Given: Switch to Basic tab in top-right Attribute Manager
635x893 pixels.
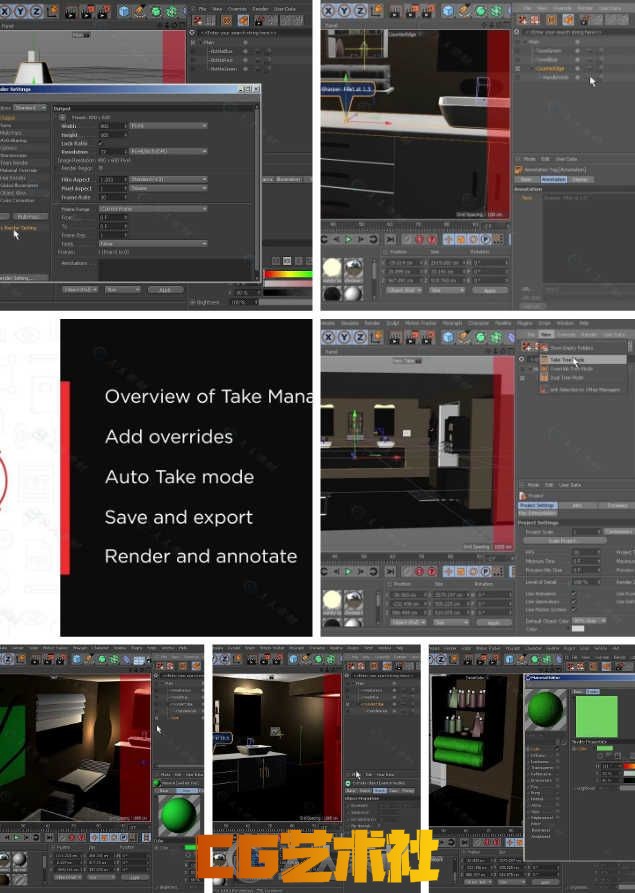Looking at the screenshot, I should pyautogui.click(x=526, y=179).
